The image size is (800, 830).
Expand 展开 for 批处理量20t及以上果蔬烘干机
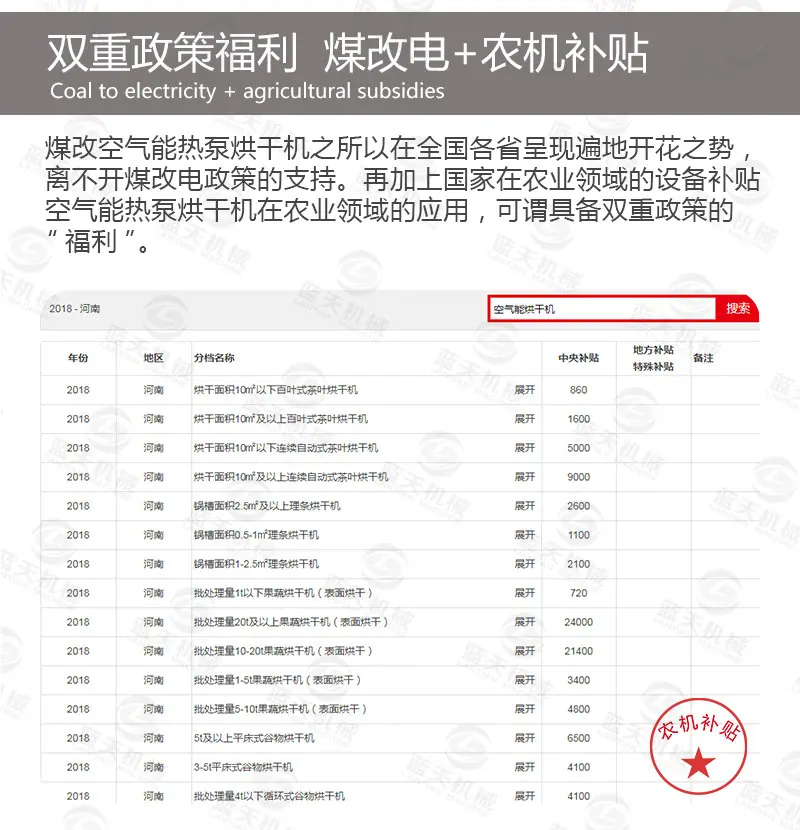click(x=525, y=622)
